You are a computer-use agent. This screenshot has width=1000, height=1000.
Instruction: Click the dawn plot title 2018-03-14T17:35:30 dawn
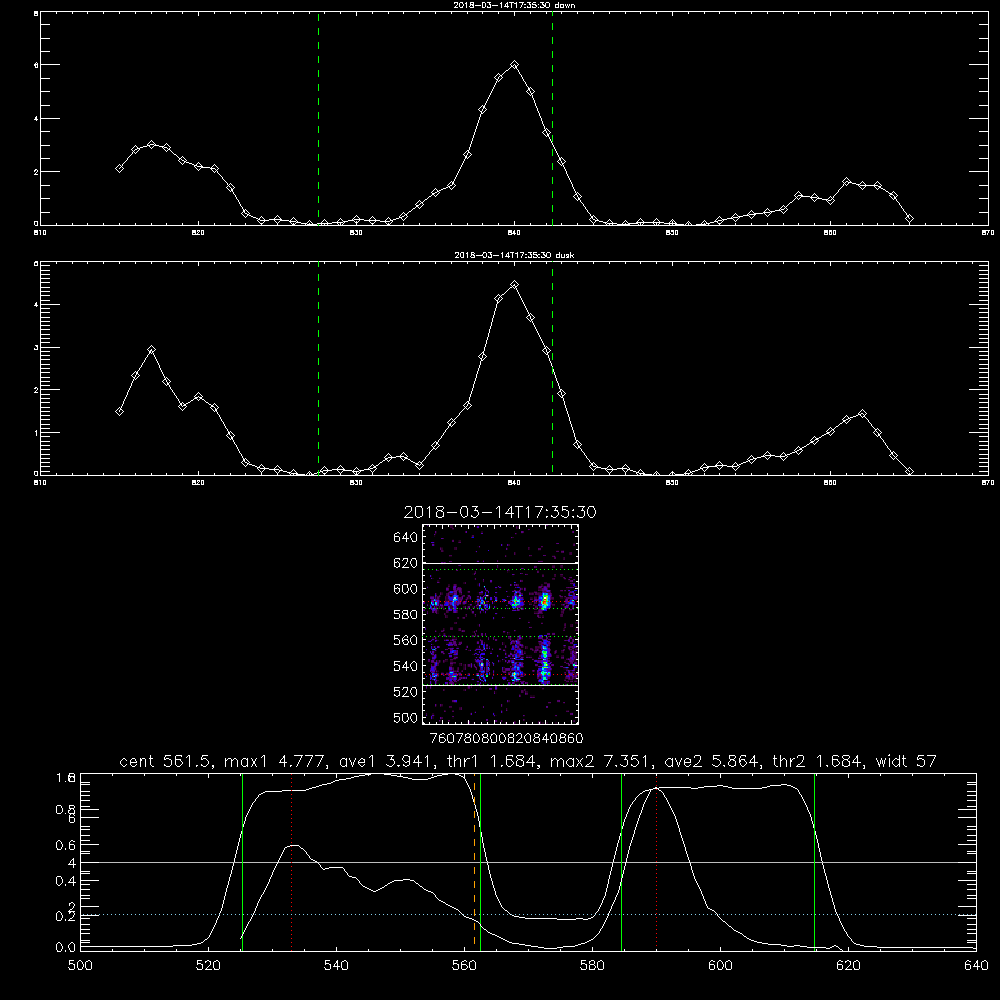click(514, 5)
